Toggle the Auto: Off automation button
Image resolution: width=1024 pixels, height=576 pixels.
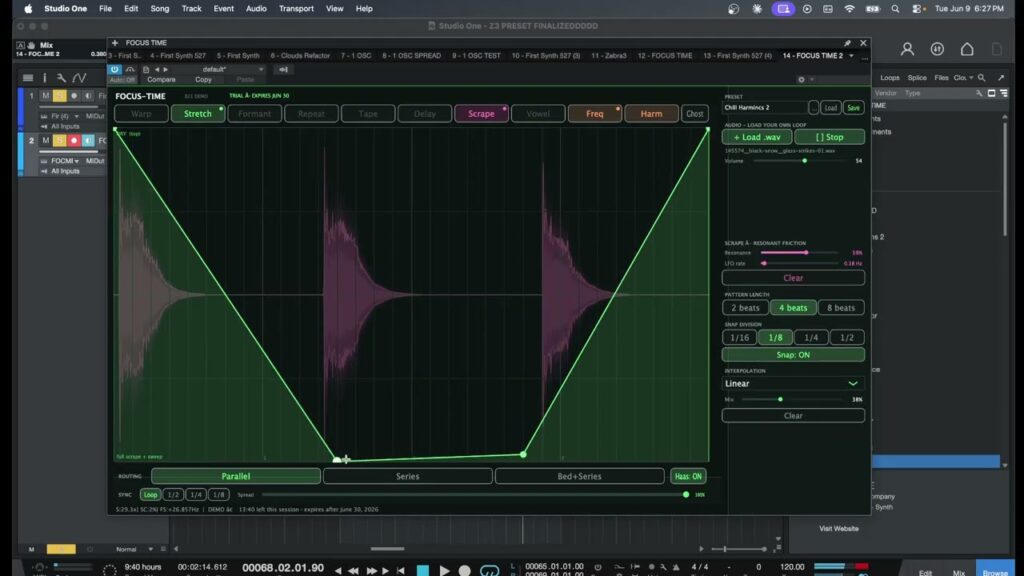[122, 80]
